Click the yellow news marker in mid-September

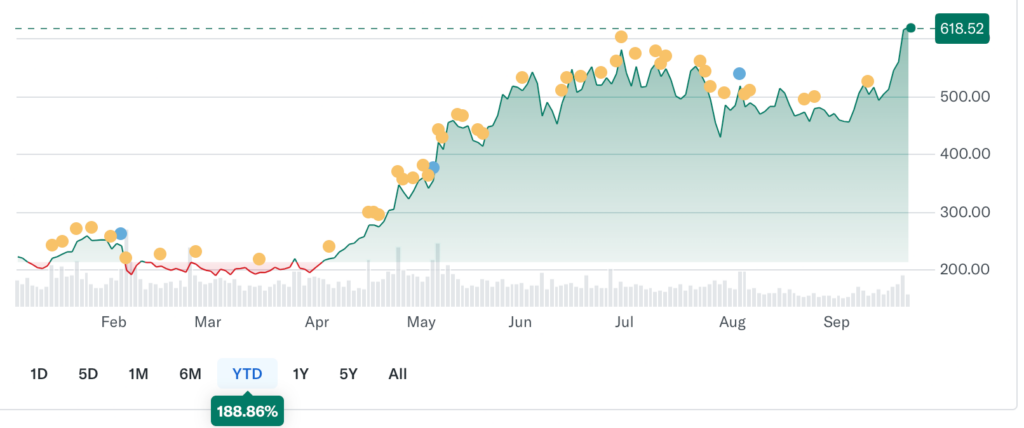pos(868,82)
